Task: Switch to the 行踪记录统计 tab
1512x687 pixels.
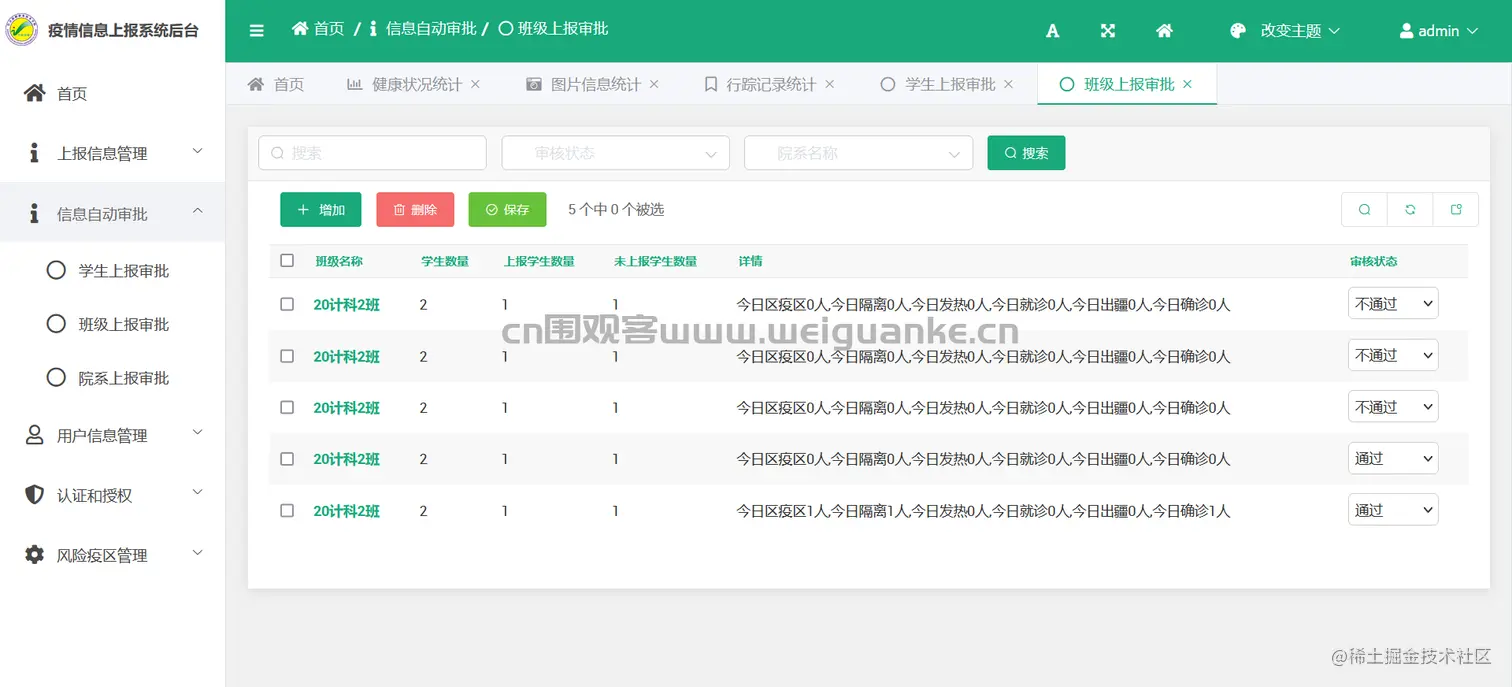Action: coord(770,84)
